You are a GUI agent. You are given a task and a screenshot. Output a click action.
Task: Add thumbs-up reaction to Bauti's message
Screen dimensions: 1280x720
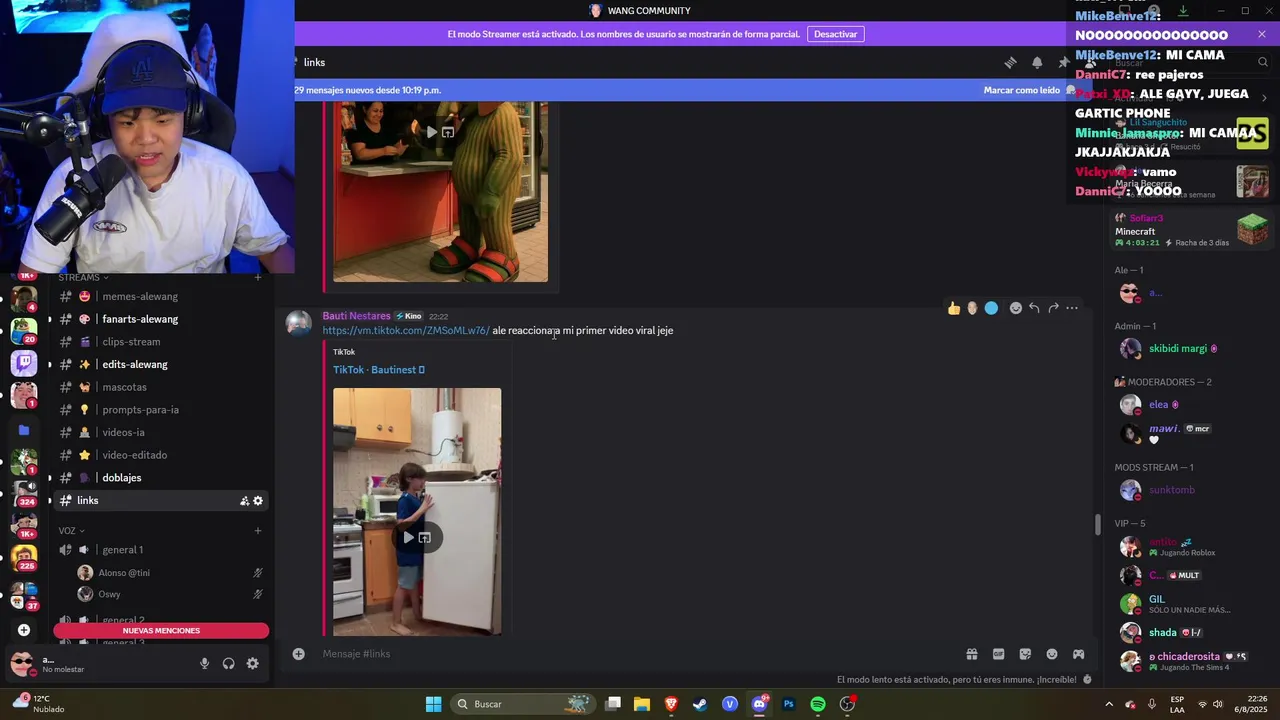[x=954, y=308]
